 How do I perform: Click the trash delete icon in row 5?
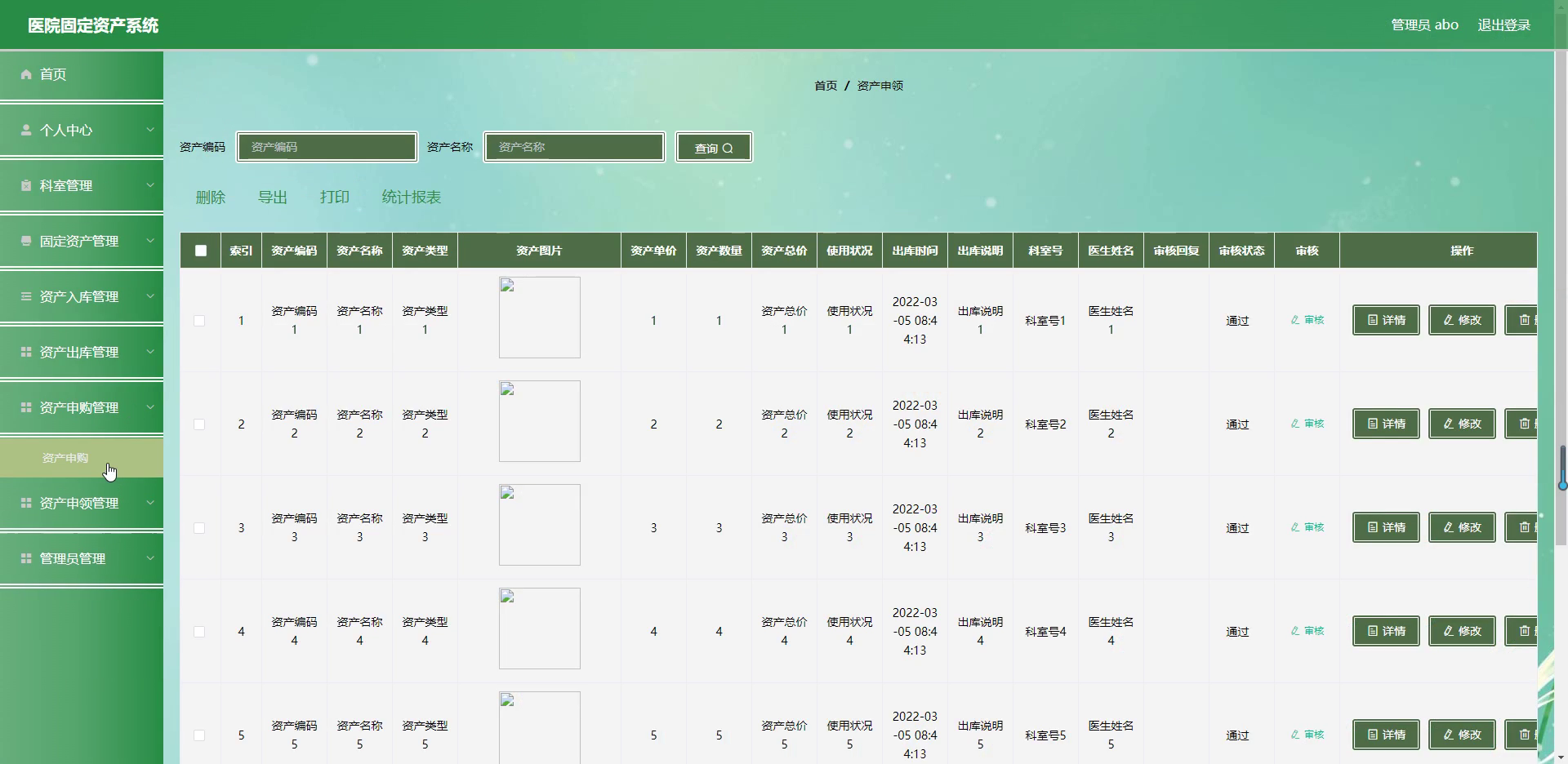(1525, 735)
